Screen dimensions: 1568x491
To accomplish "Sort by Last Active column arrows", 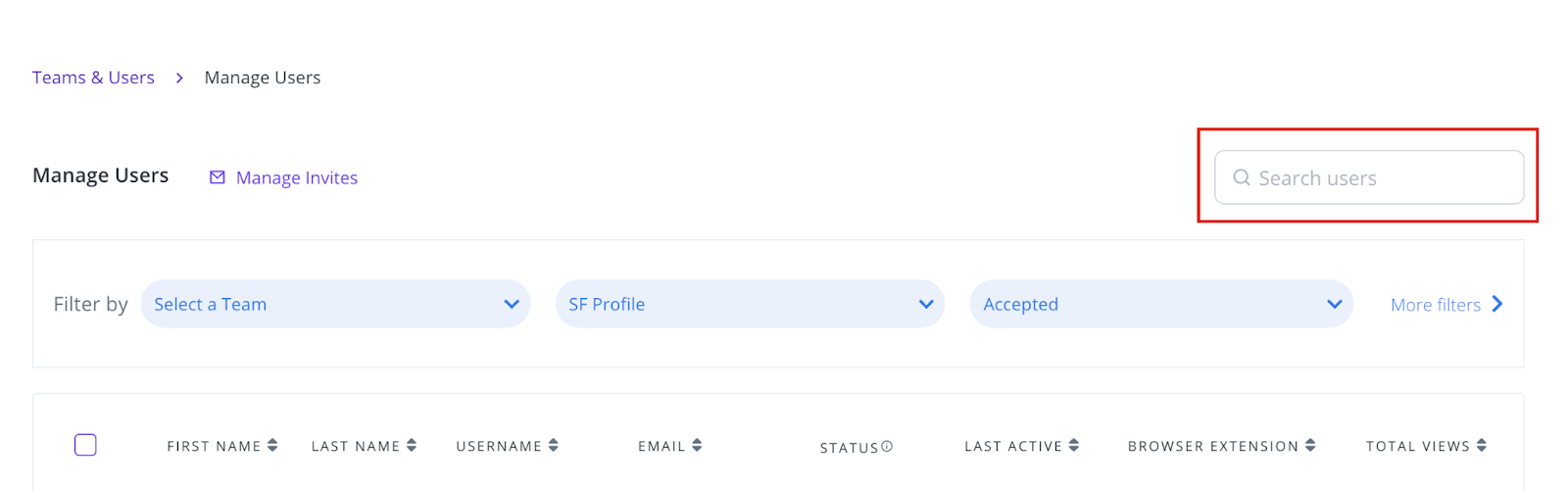I will (x=1074, y=446).
